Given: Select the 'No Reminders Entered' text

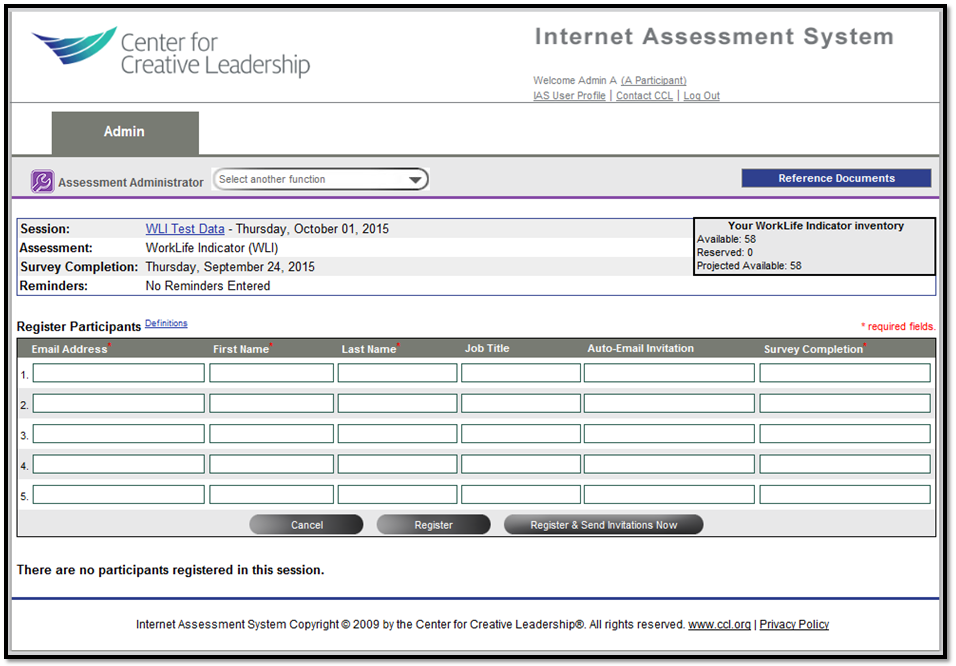Looking at the screenshot, I should 207,285.
